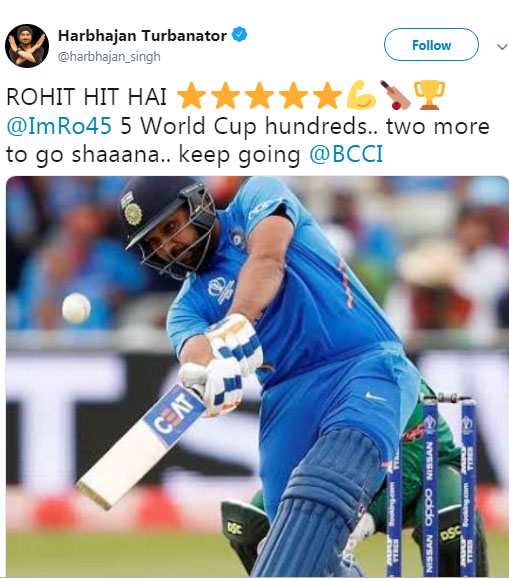The height and width of the screenshot is (579, 509).
Task: Click the blue verified badge
Action: (239, 35)
